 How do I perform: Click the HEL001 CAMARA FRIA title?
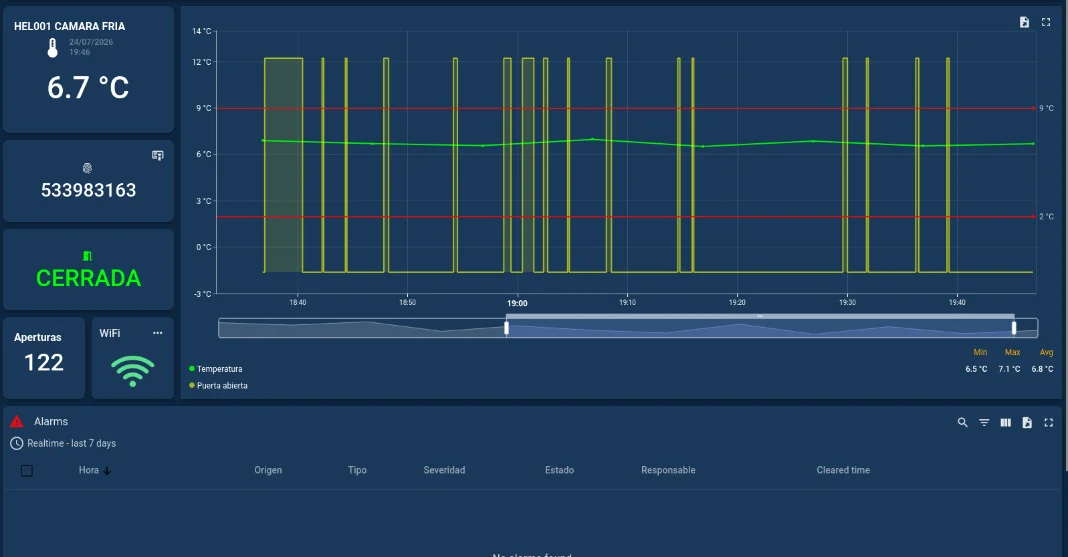click(69, 26)
